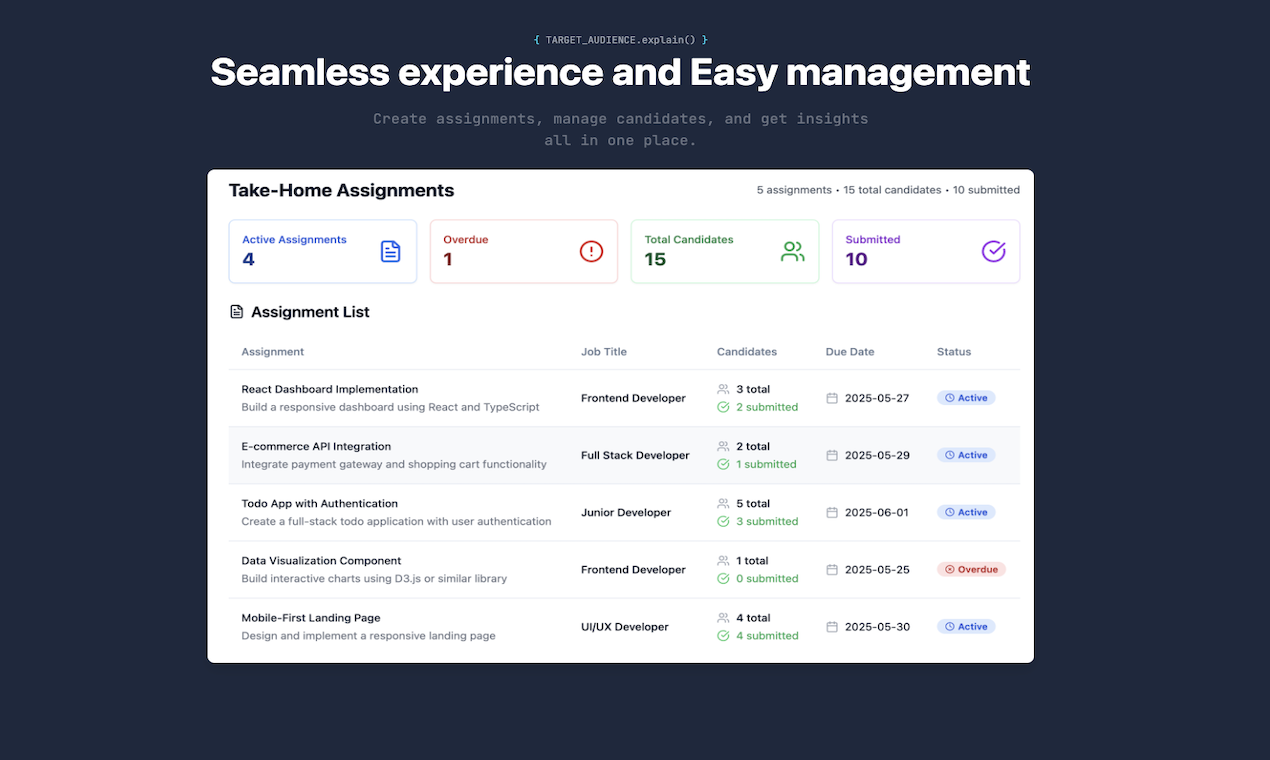Screen dimensions: 1270x760
Task: Click check icon next to '2 submitted'
Action: pyautogui.click(x=723, y=407)
